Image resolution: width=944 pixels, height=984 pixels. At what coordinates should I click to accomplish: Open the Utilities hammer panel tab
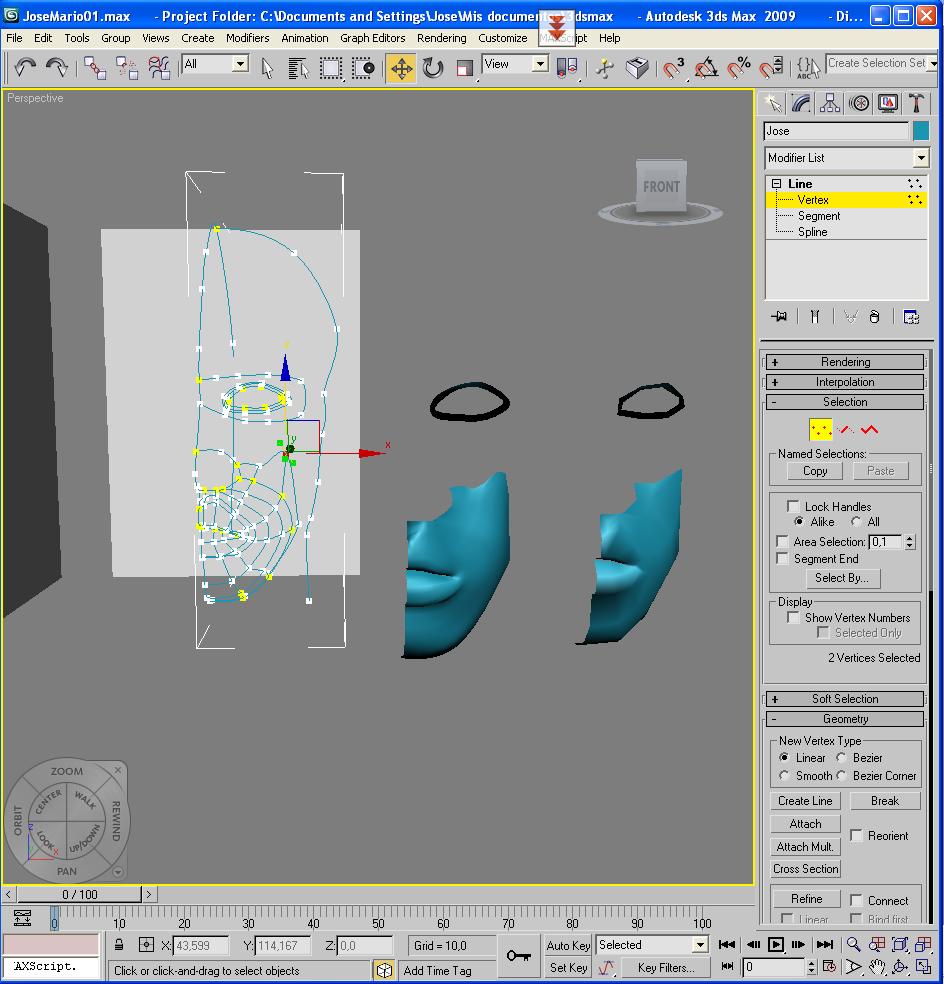916,104
